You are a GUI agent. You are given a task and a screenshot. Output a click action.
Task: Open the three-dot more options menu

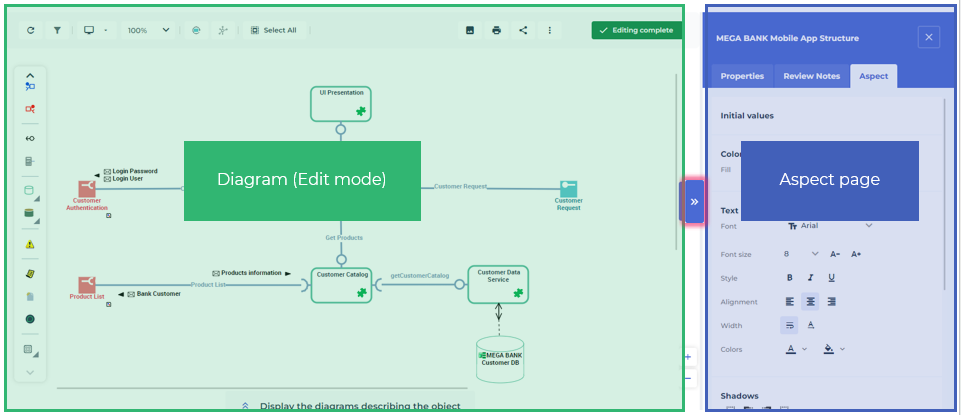[549, 30]
